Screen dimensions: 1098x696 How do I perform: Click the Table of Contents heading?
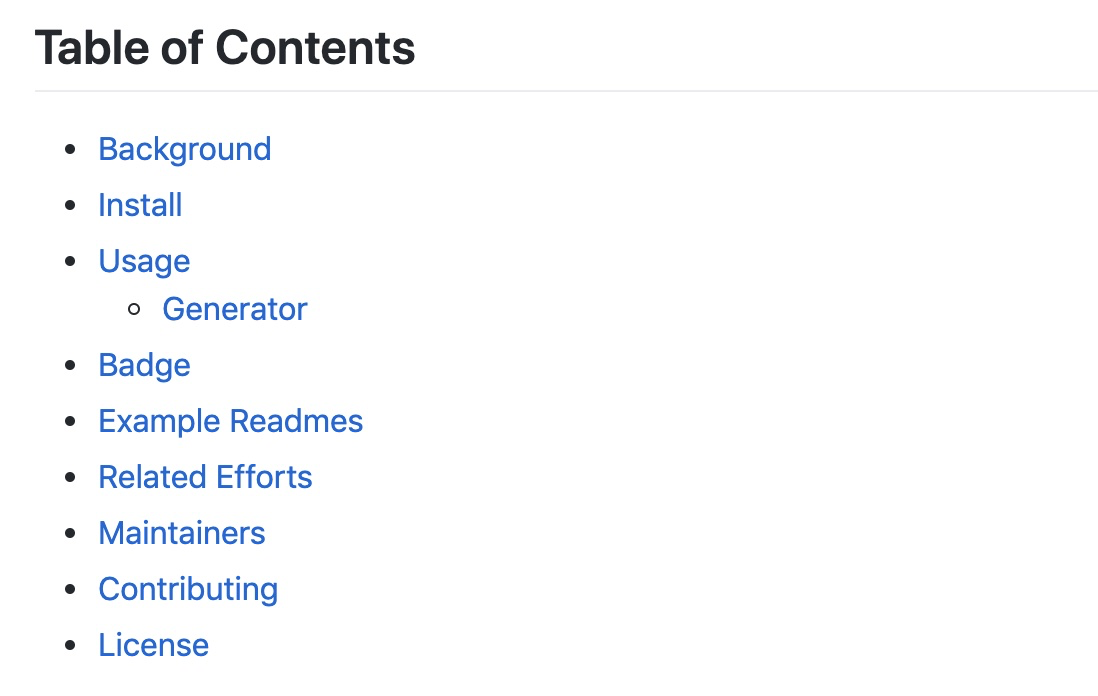(225, 47)
